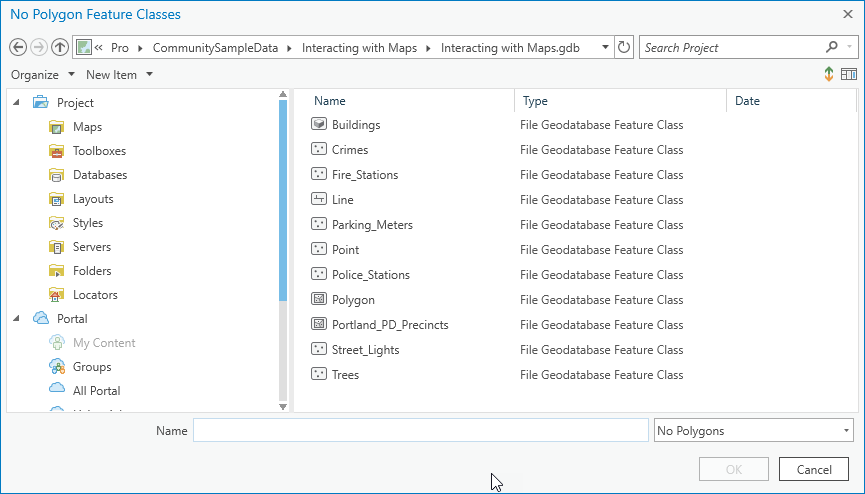Refresh the current folder contents

coord(625,47)
